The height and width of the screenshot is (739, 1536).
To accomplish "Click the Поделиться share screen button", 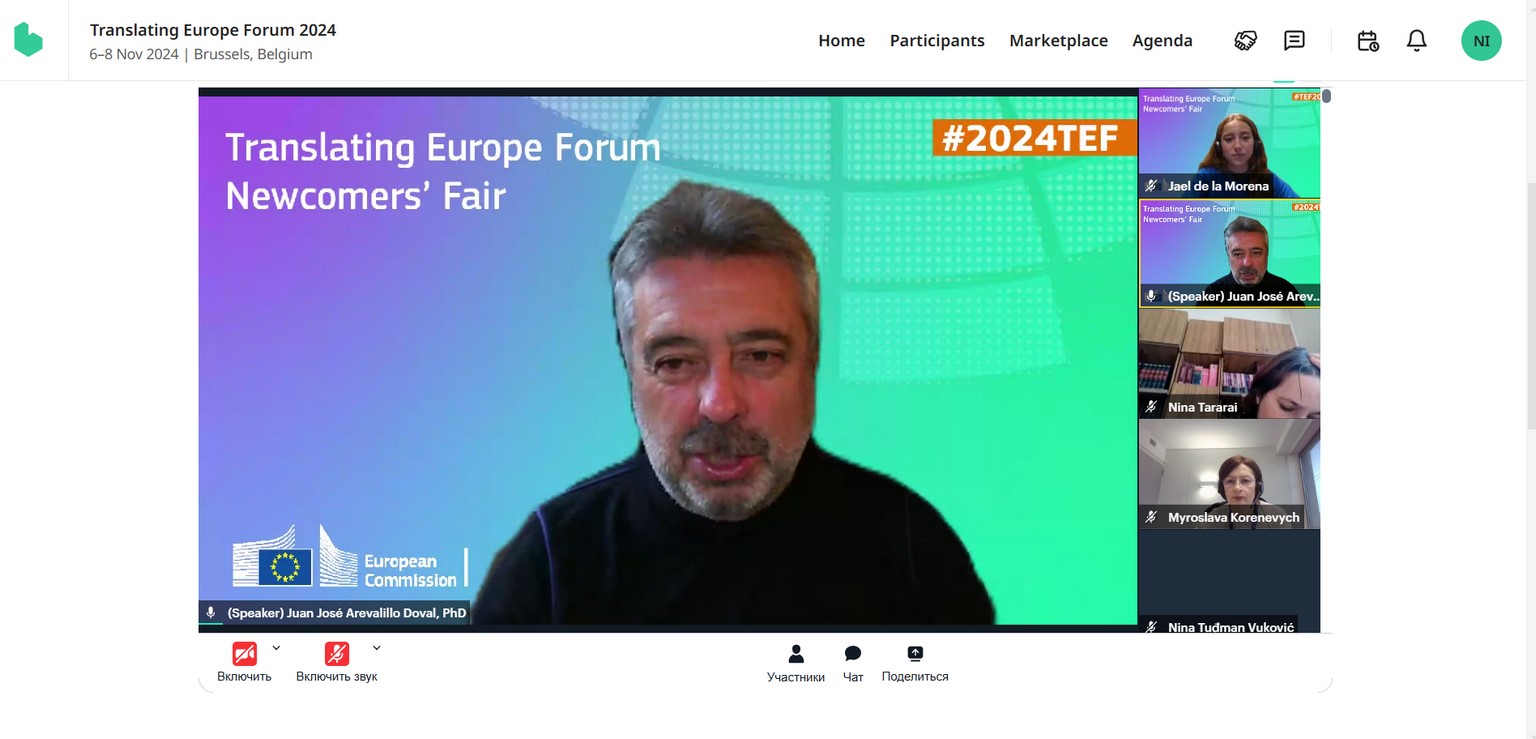I will tap(915, 664).
